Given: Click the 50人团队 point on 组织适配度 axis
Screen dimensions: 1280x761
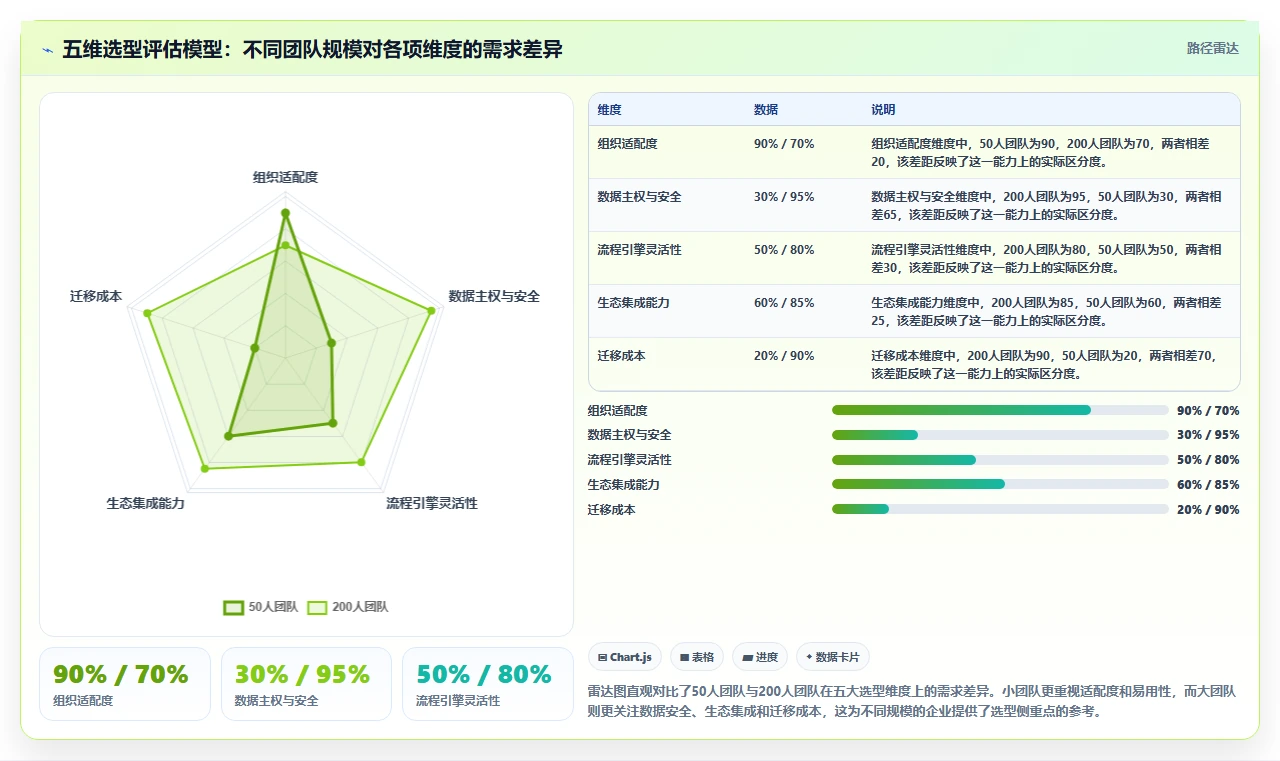Looking at the screenshot, I should [x=285, y=213].
